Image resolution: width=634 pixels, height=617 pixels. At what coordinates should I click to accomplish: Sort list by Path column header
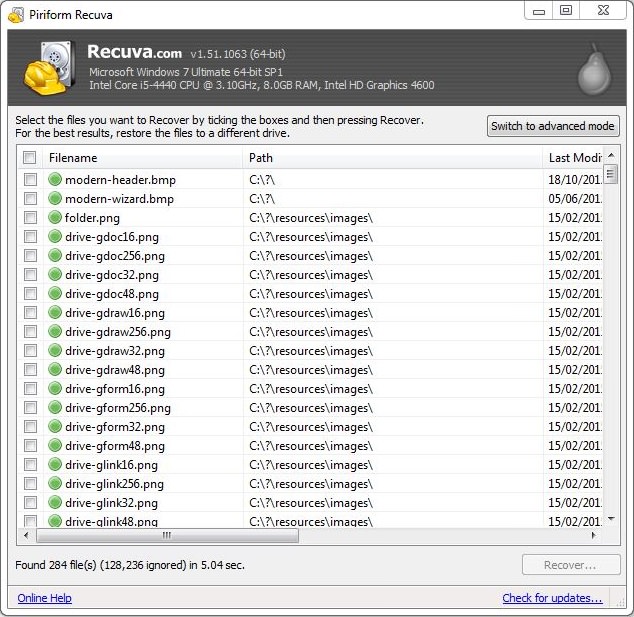[x=393, y=158]
